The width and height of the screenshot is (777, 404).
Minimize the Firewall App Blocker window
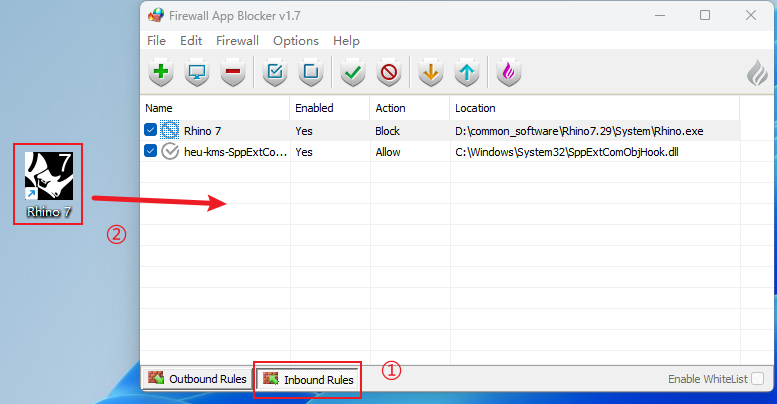pyautogui.click(x=660, y=15)
